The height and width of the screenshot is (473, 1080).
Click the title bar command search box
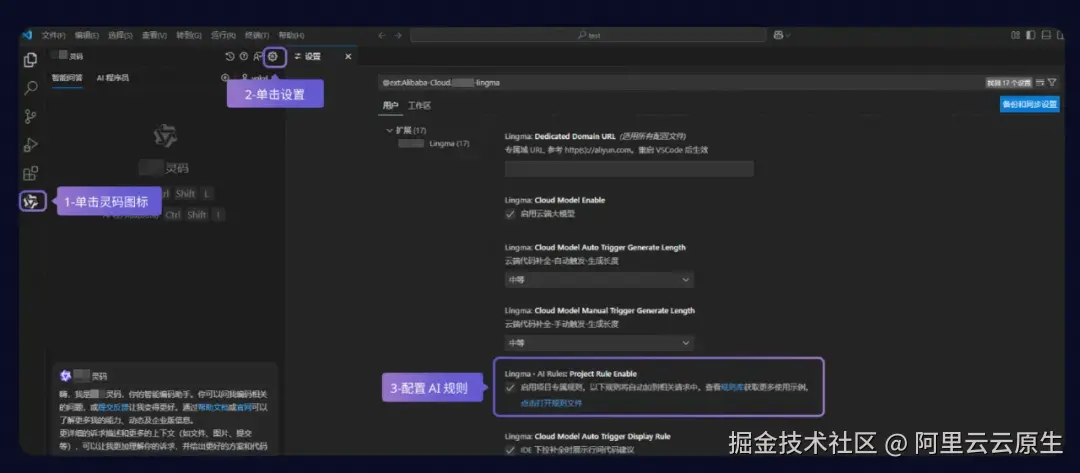tap(588, 35)
